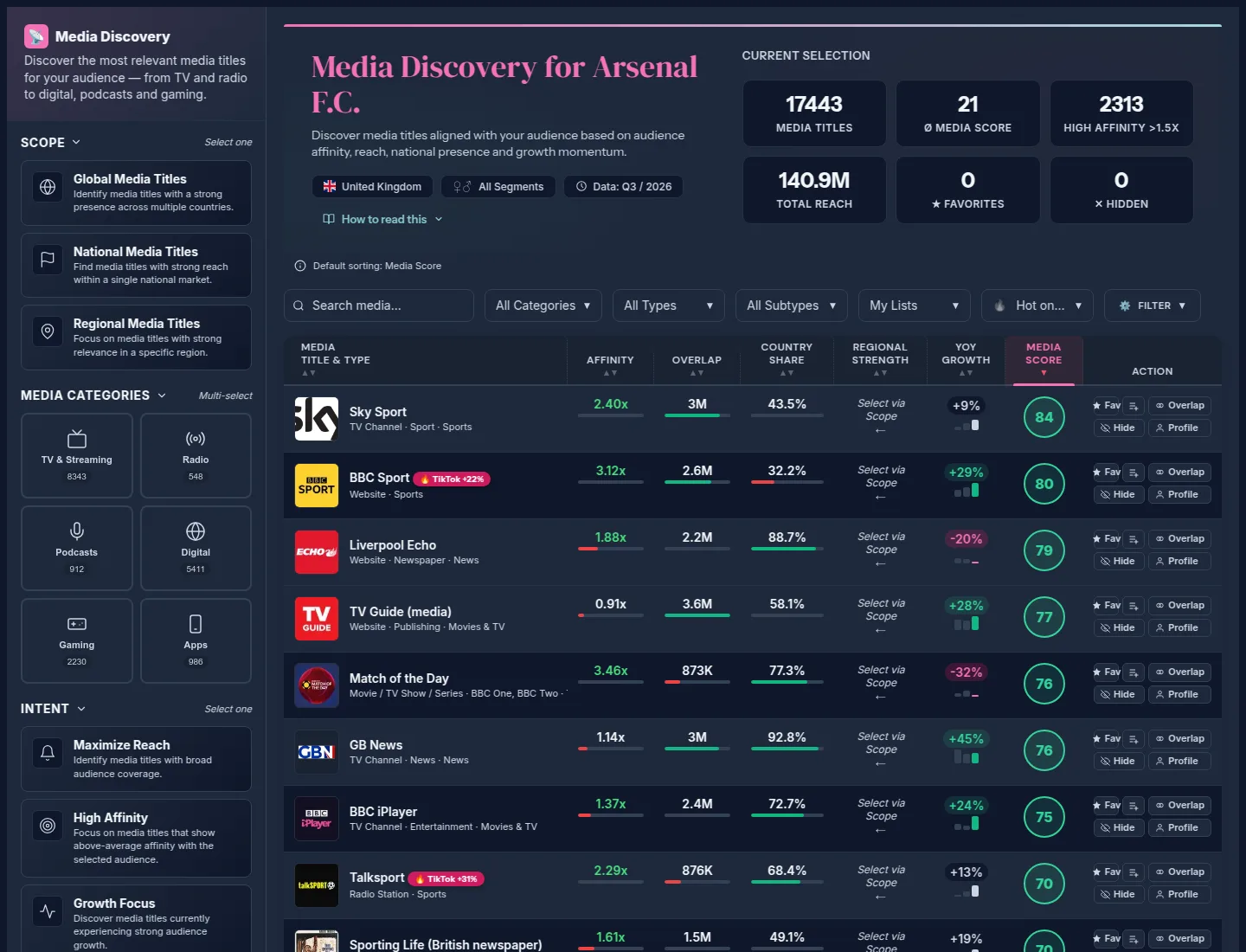The width and height of the screenshot is (1246, 952).
Task: Click Overlap button for GB News
Action: pos(1179,738)
